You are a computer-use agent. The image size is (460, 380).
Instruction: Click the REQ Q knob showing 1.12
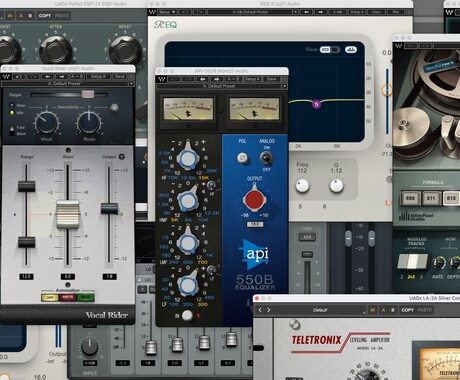coord(336,186)
